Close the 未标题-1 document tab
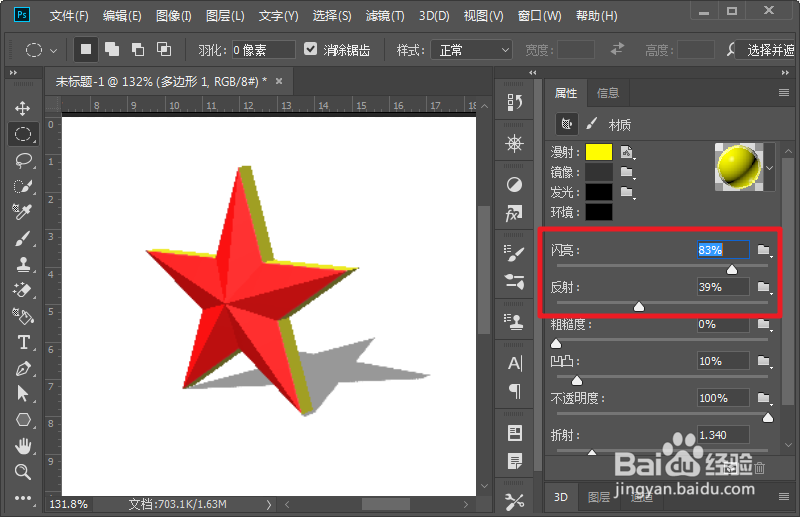Image resolution: width=800 pixels, height=517 pixels. point(279,81)
